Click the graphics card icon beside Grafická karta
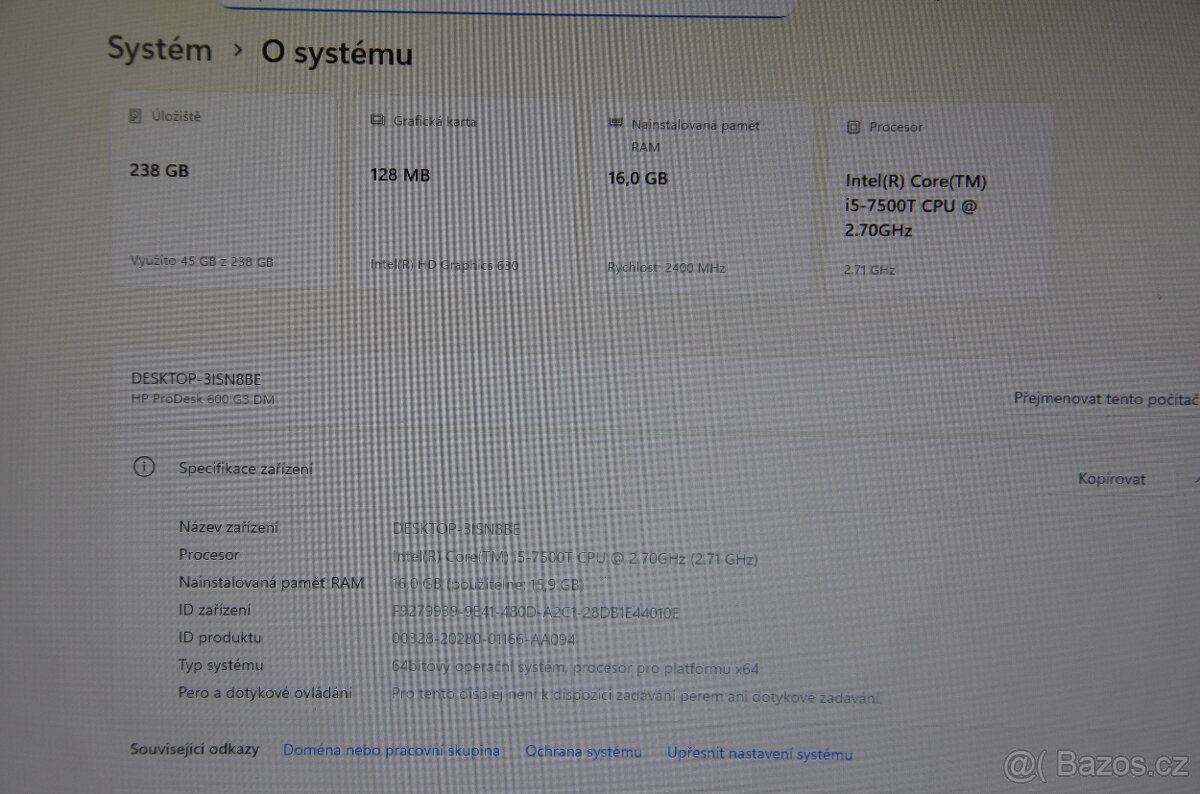The image size is (1200, 794). pyautogui.click(x=377, y=119)
